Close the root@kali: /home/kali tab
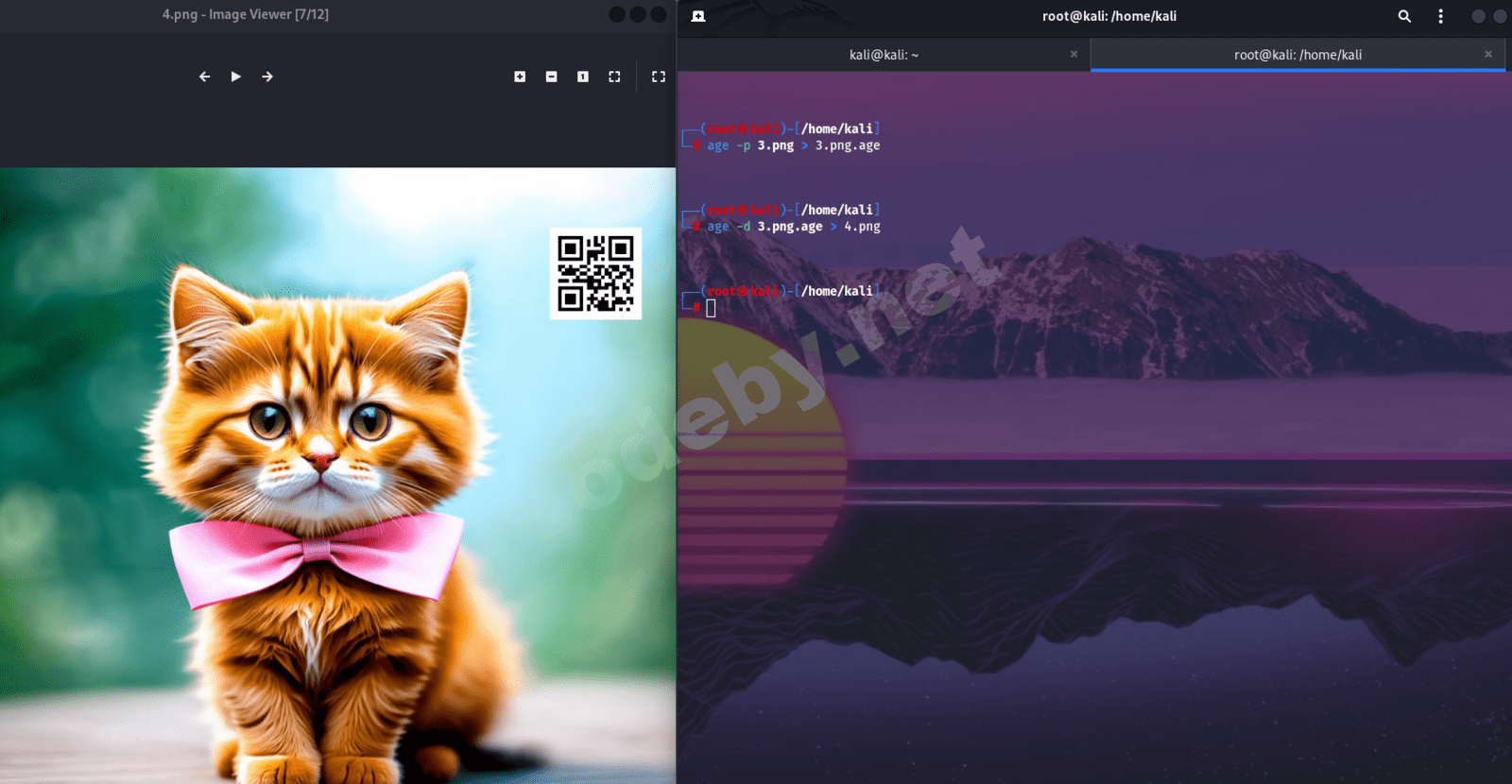 [1488, 54]
